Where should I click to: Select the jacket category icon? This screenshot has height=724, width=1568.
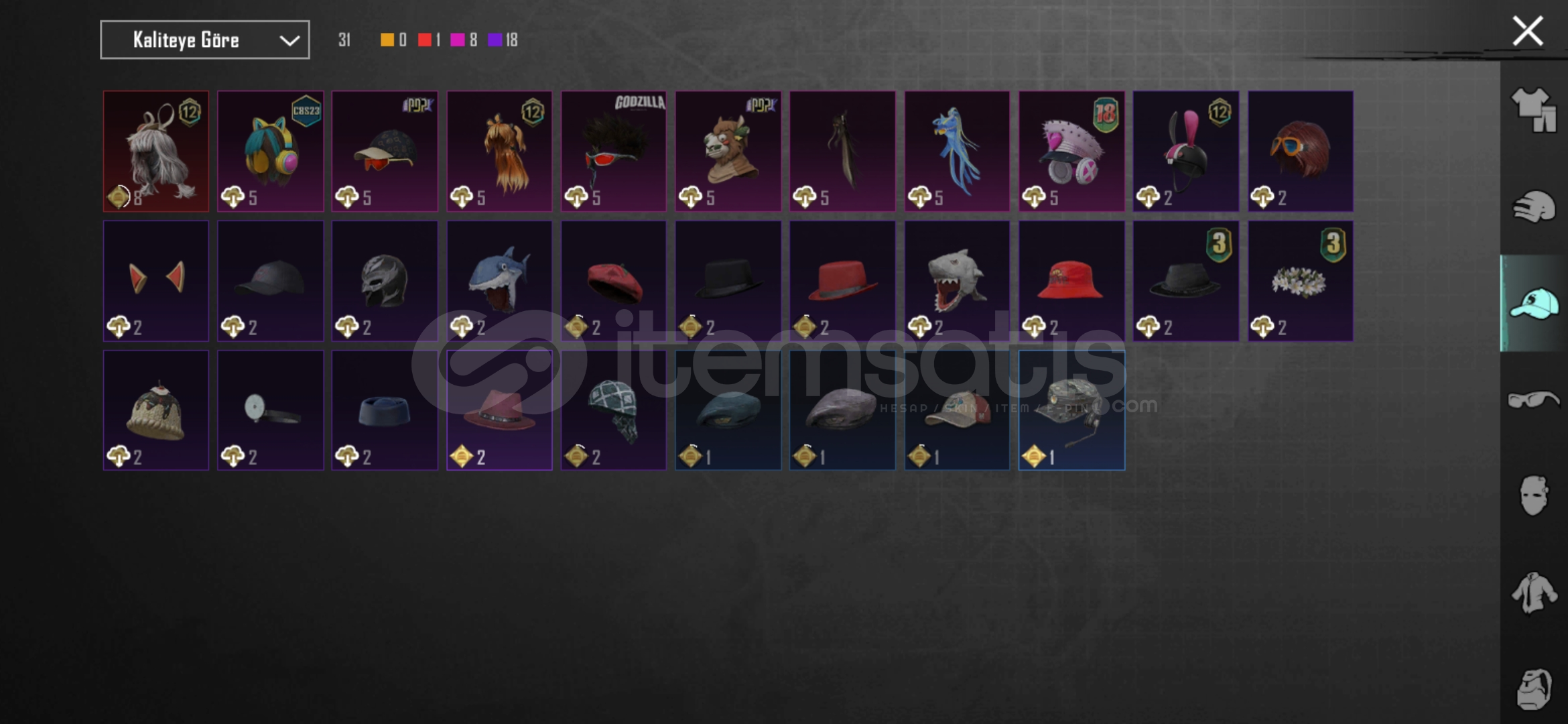(x=1533, y=592)
